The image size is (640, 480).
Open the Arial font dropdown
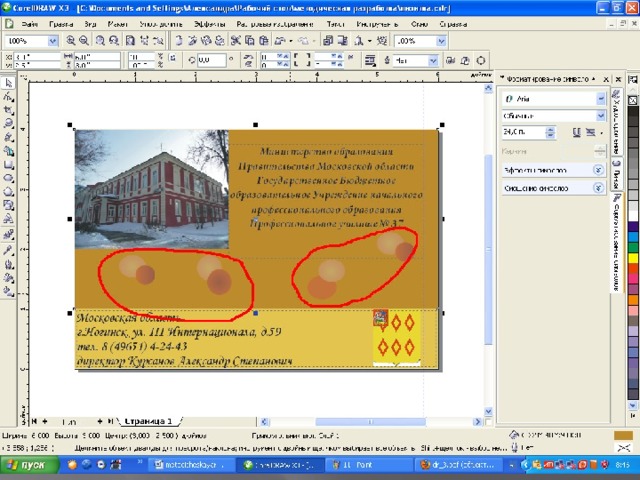(600, 99)
